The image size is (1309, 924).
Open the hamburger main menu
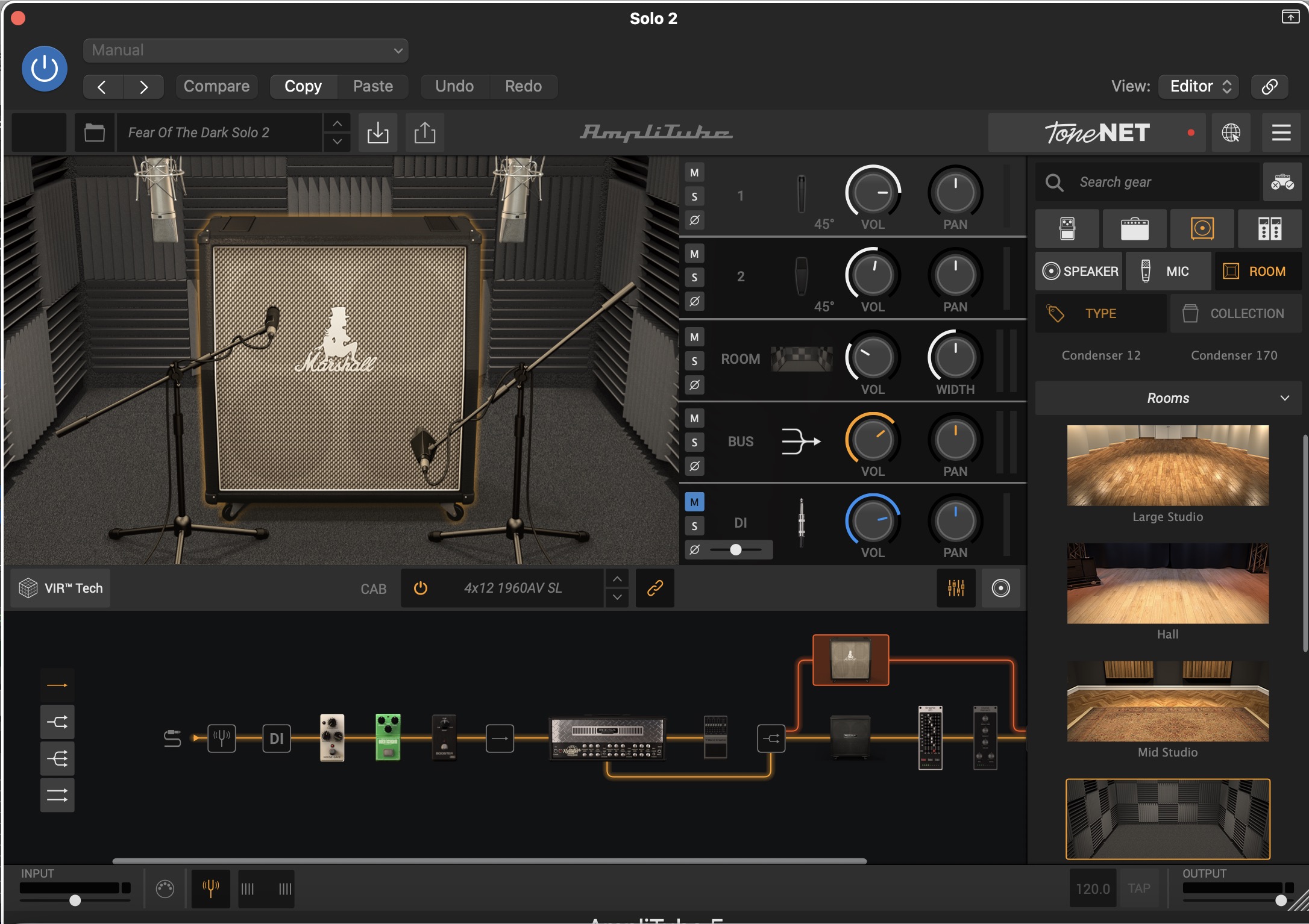[x=1281, y=133]
